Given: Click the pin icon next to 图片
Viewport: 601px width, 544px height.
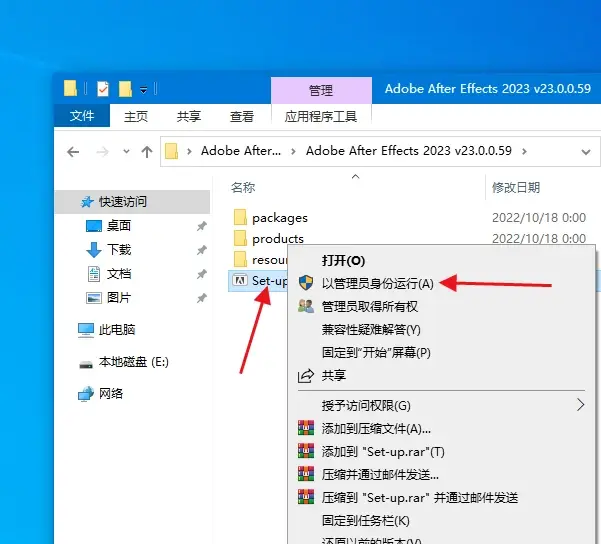Looking at the screenshot, I should (202, 298).
